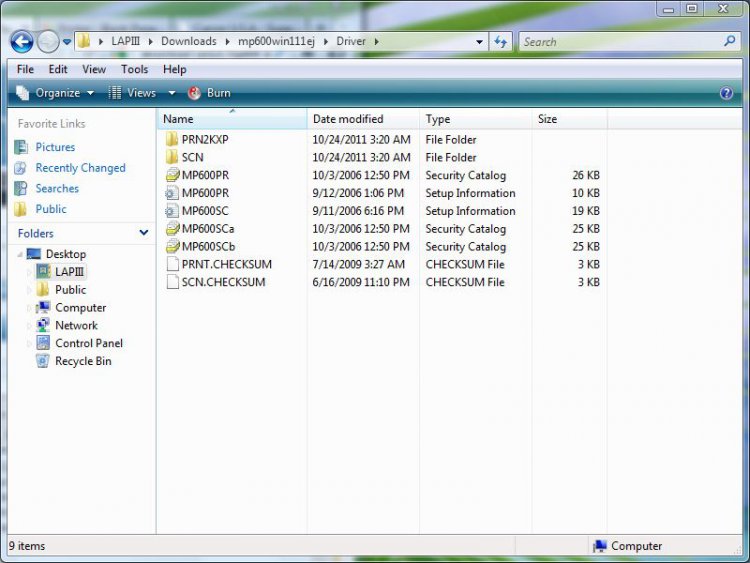Open the Edit menu
Viewport: 750px width, 563px height.
click(58, 69)
